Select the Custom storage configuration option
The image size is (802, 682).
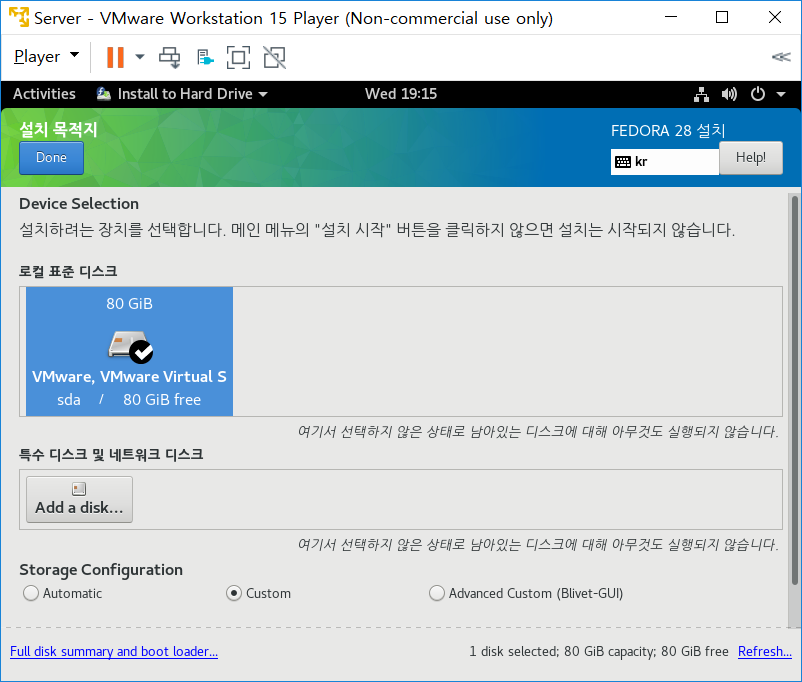coord(258,593)
